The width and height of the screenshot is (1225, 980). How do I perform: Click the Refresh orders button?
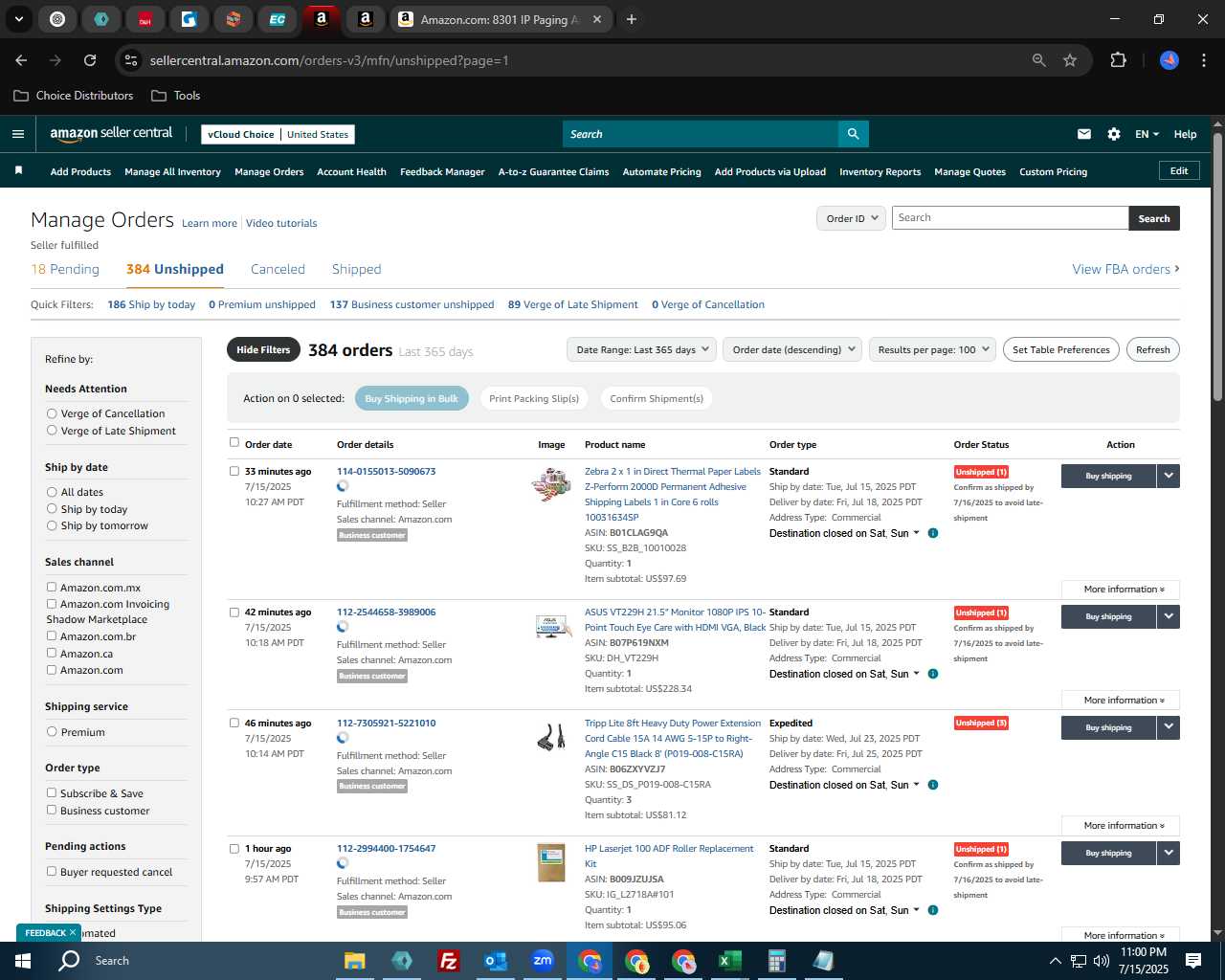click(x=1152, y=349)
